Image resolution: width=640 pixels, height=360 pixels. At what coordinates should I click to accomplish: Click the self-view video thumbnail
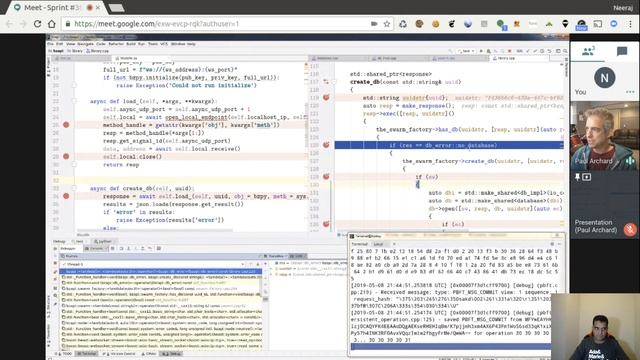pos(595,327)
